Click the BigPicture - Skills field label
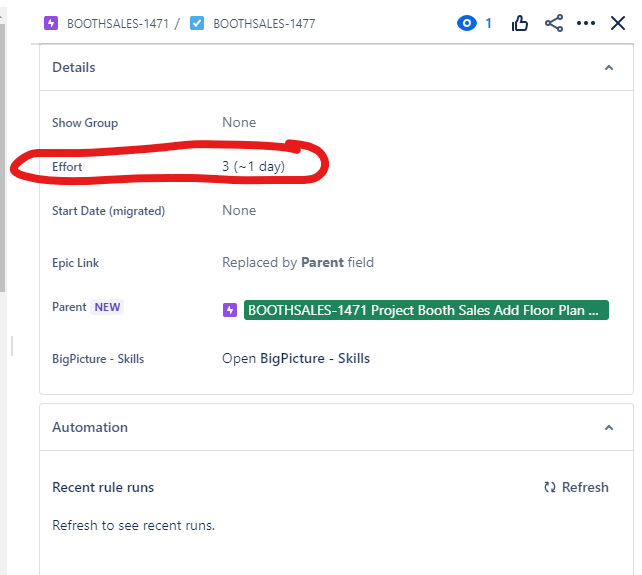Screen dimensions: 642x575 [98, 359]
